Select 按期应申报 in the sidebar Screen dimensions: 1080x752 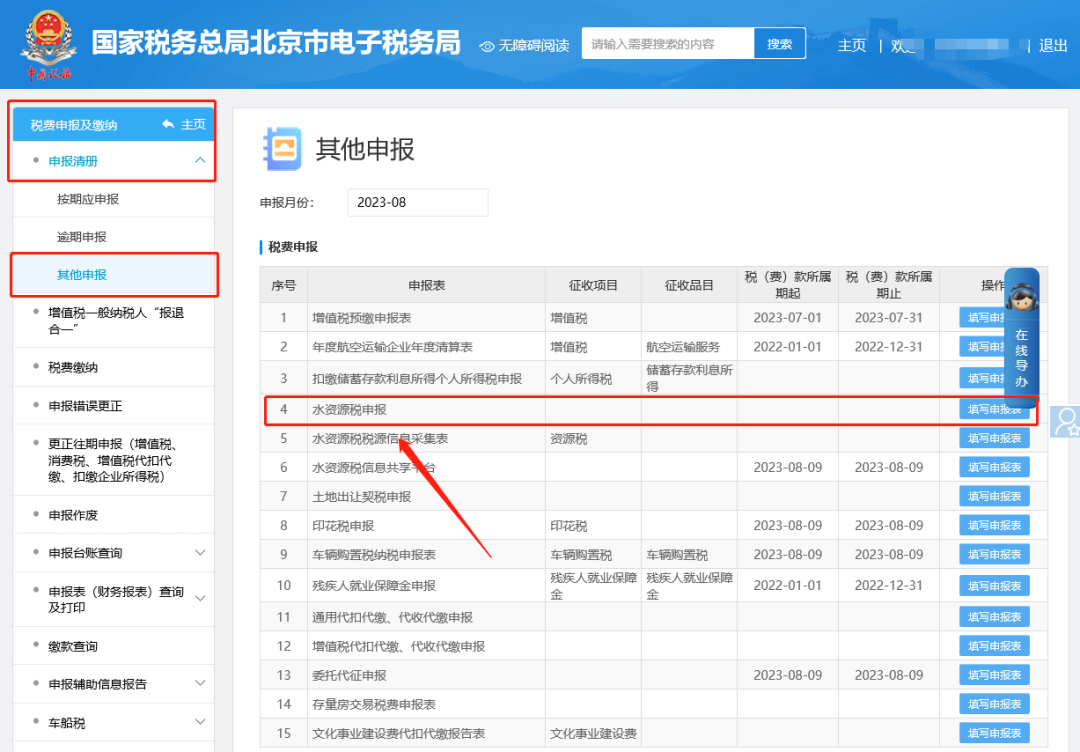coord(88,199)
